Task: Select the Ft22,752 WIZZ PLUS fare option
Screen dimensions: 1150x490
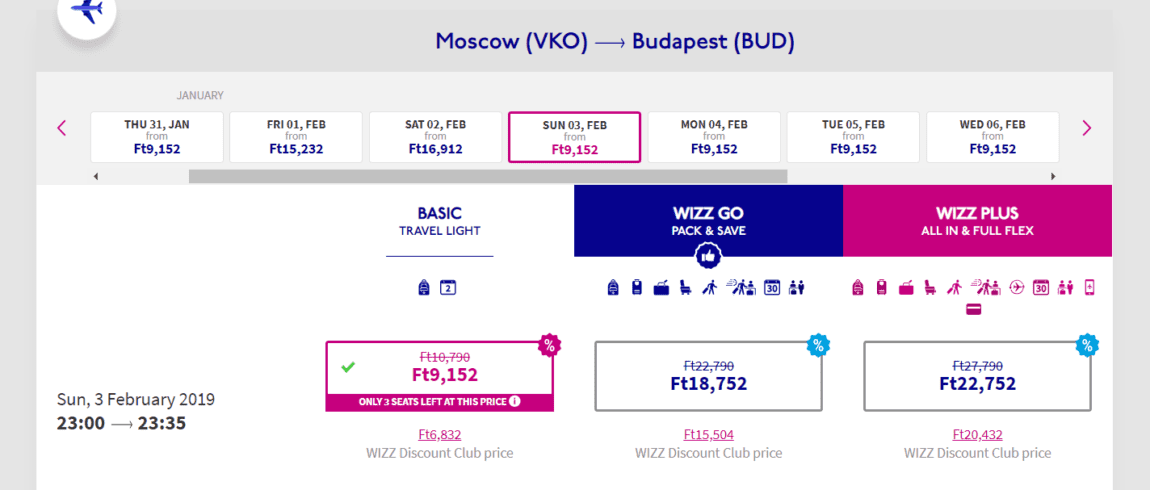Action: click(978, 376)
